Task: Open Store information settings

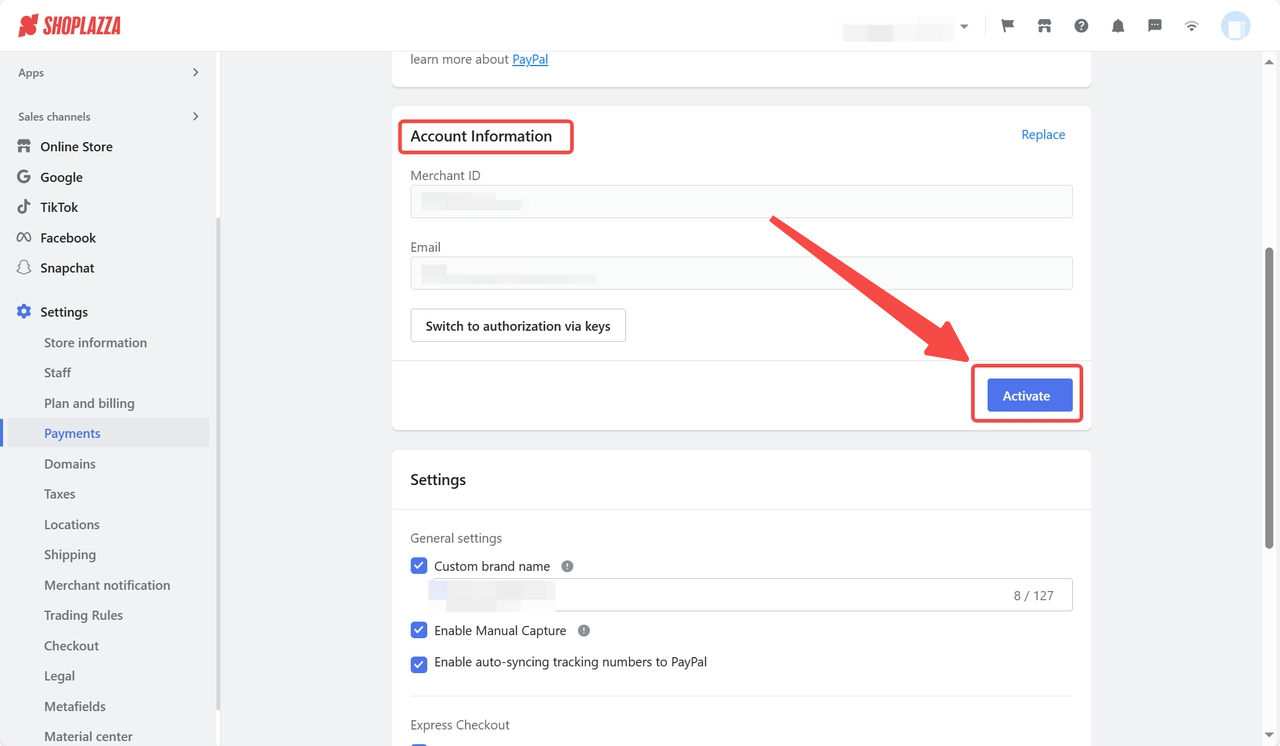Action: tap(95, 343)
